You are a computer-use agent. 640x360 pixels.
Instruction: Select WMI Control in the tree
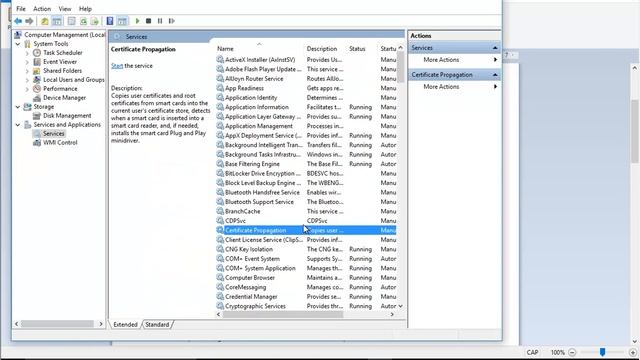click(60, 142)
